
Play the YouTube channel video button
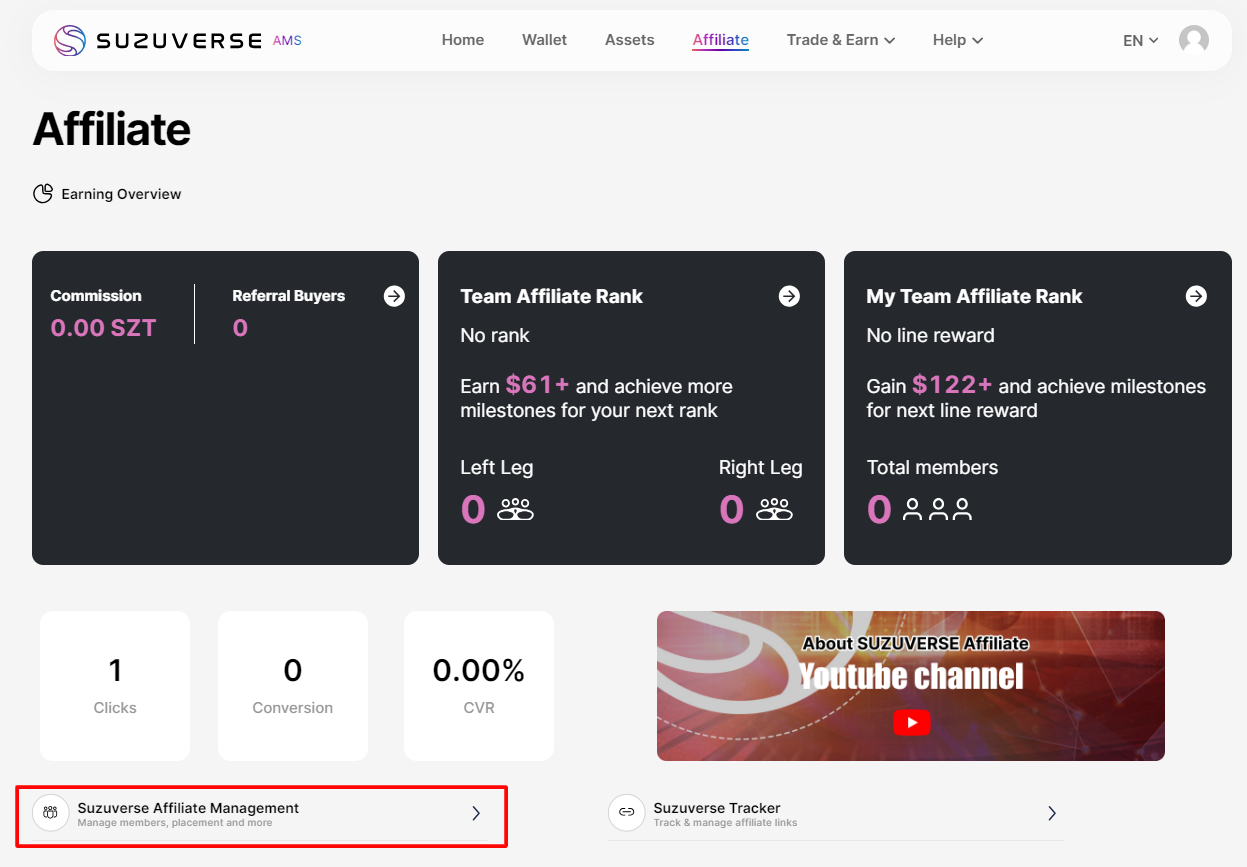(x=911, y=722)
